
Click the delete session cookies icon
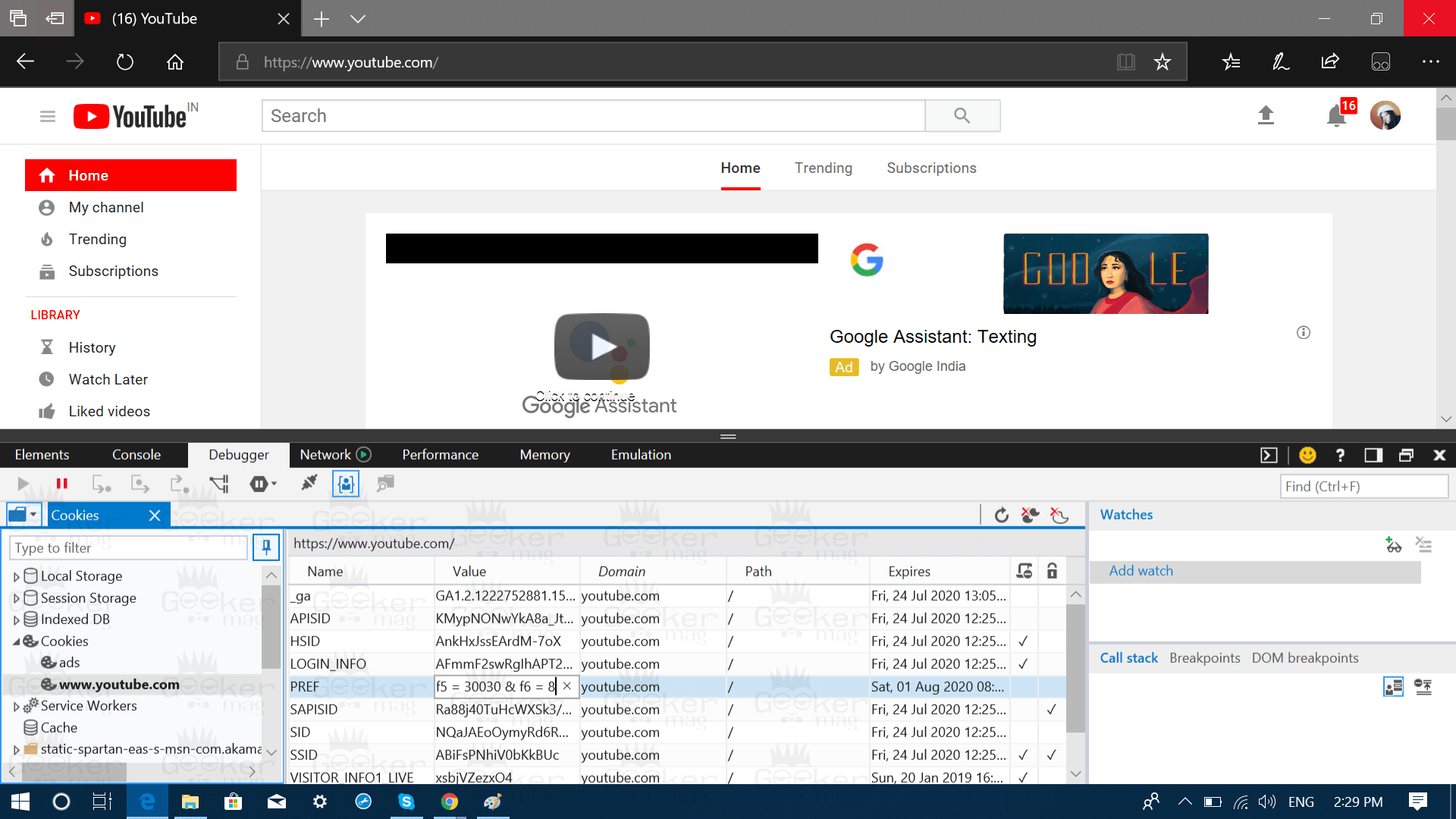(1059, 516)
